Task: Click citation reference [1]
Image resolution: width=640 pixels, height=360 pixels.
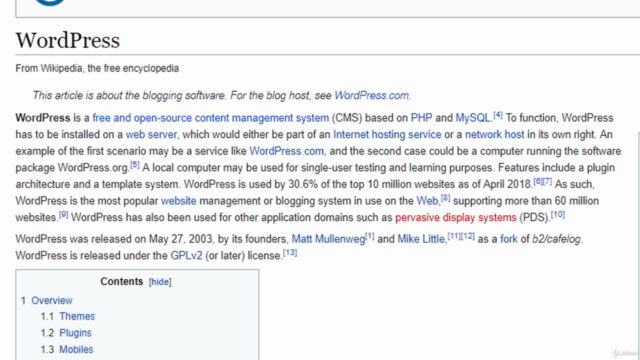Action: (x=370, y=236)
